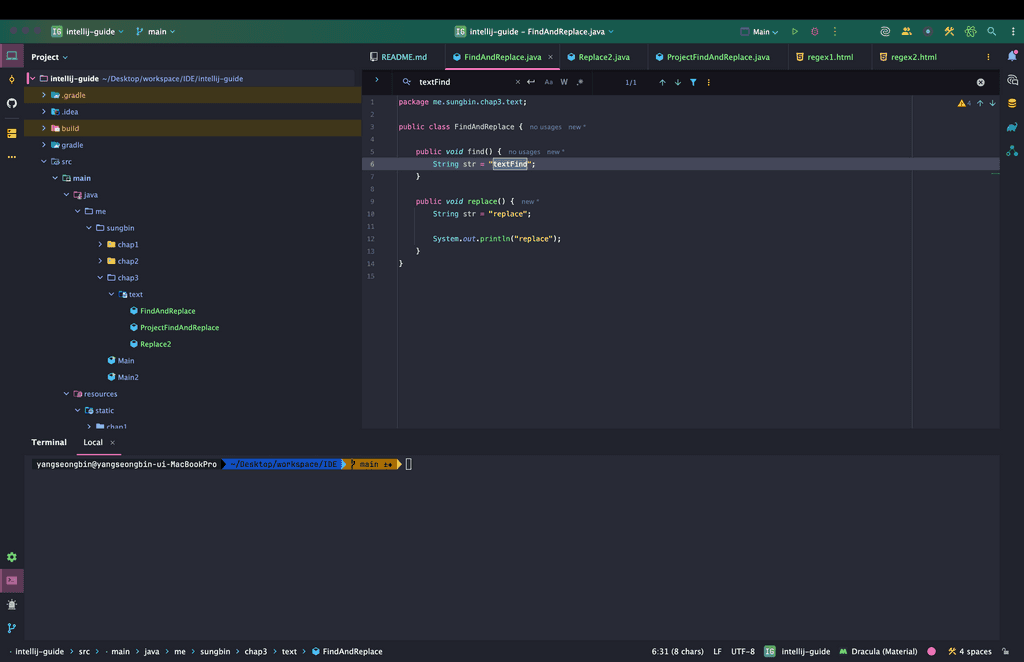Image resolution: width=1024 pixels, height=662 pixels.
Task: Open Search Everywhere magnifier icon
Action: click(x=991, y=32)
